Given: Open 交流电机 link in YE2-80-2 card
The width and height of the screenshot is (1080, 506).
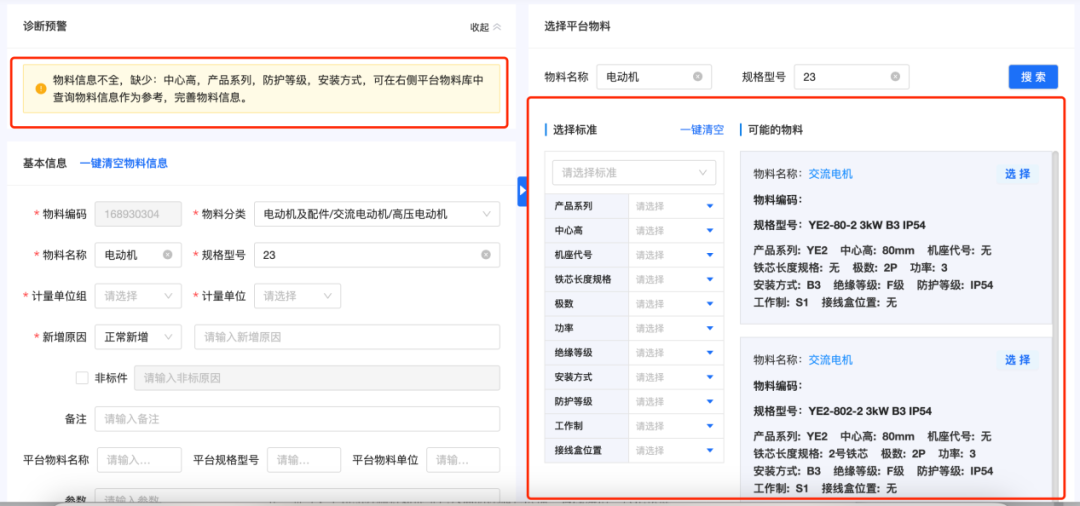Looking at the screenshot, I should click(x=830, y=173).
